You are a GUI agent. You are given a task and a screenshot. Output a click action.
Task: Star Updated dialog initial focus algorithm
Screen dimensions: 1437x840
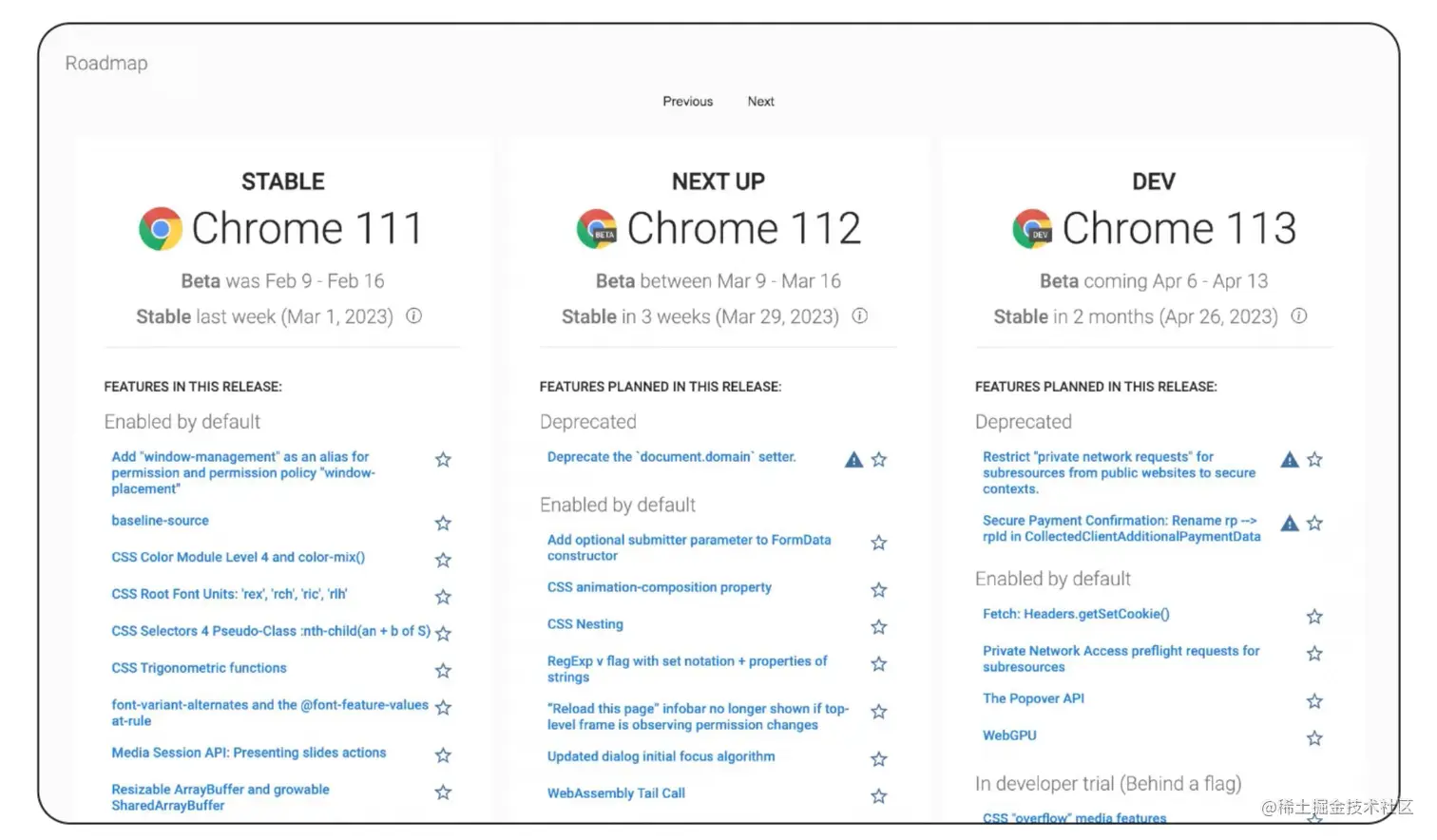click(x=879, y=759)
